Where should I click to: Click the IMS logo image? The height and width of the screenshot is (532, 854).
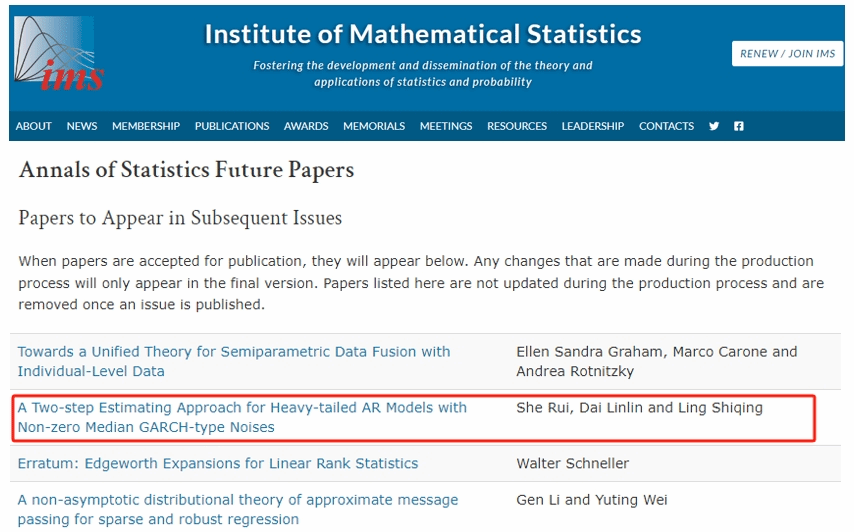[x=59, y=53]
